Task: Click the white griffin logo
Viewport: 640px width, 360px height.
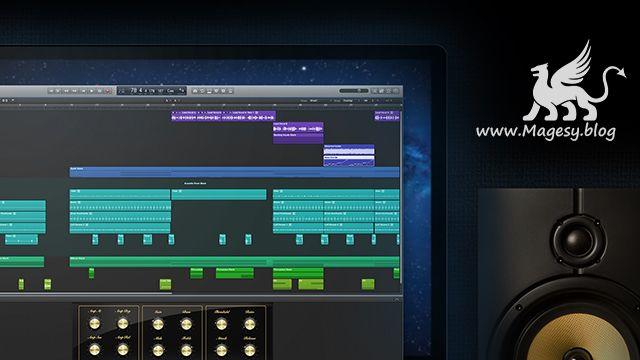Action: point(573,81)
